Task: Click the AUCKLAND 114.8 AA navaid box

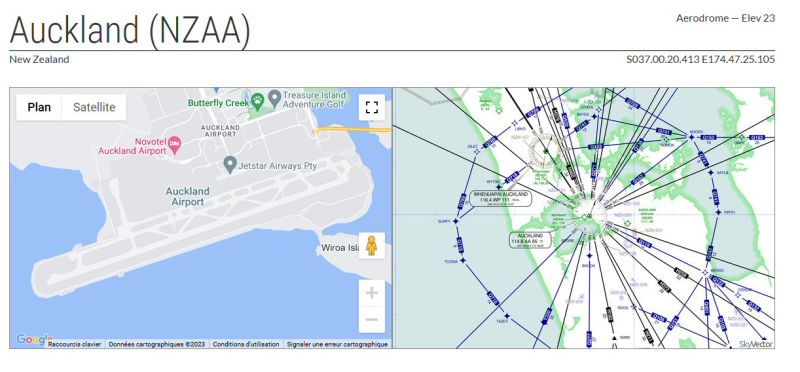Action: point(530,240)
